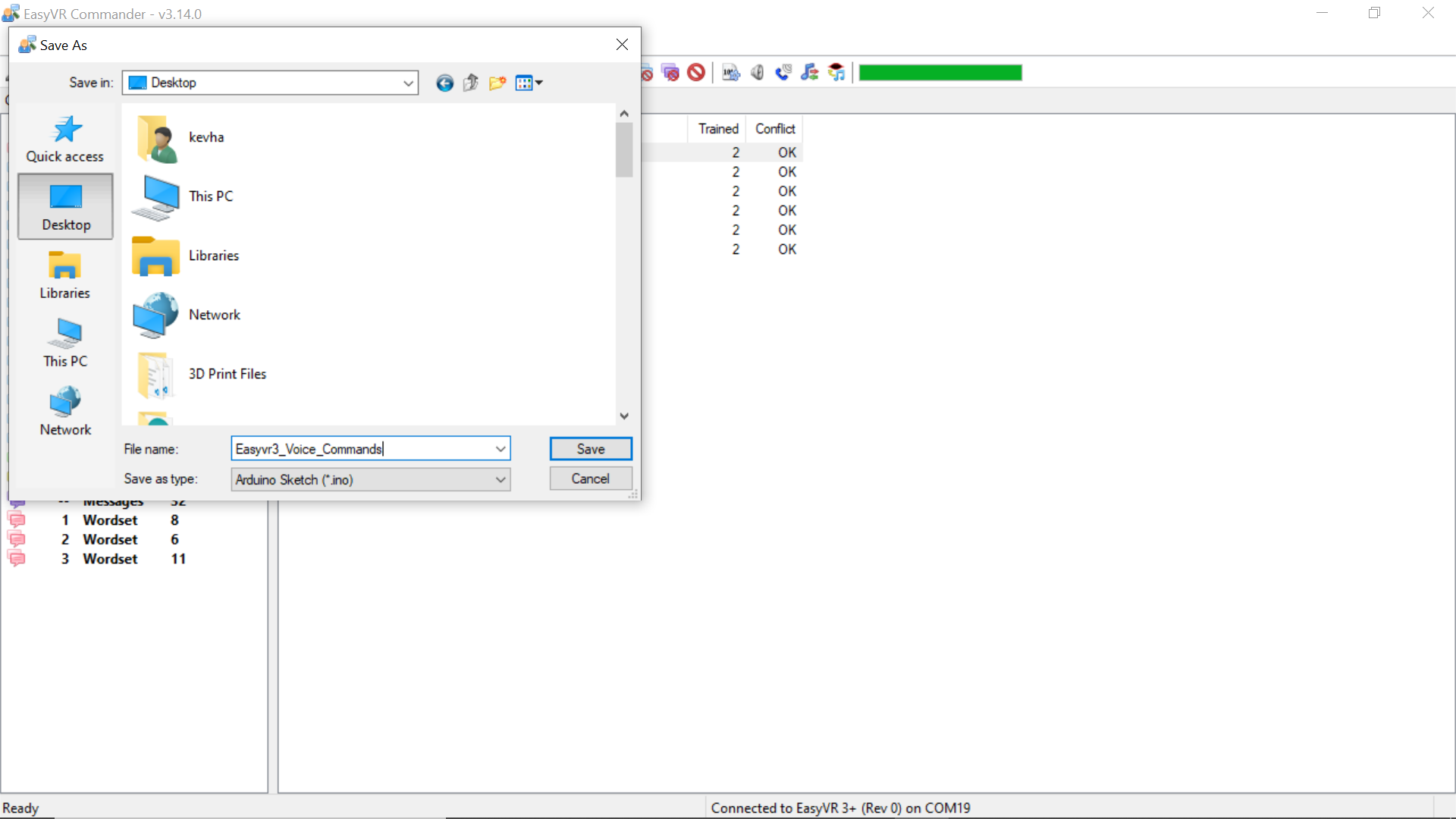Click the Go Back blue arrow in Save As
The height and width of the screenshot is (819, 1456).
coord(444,83)
